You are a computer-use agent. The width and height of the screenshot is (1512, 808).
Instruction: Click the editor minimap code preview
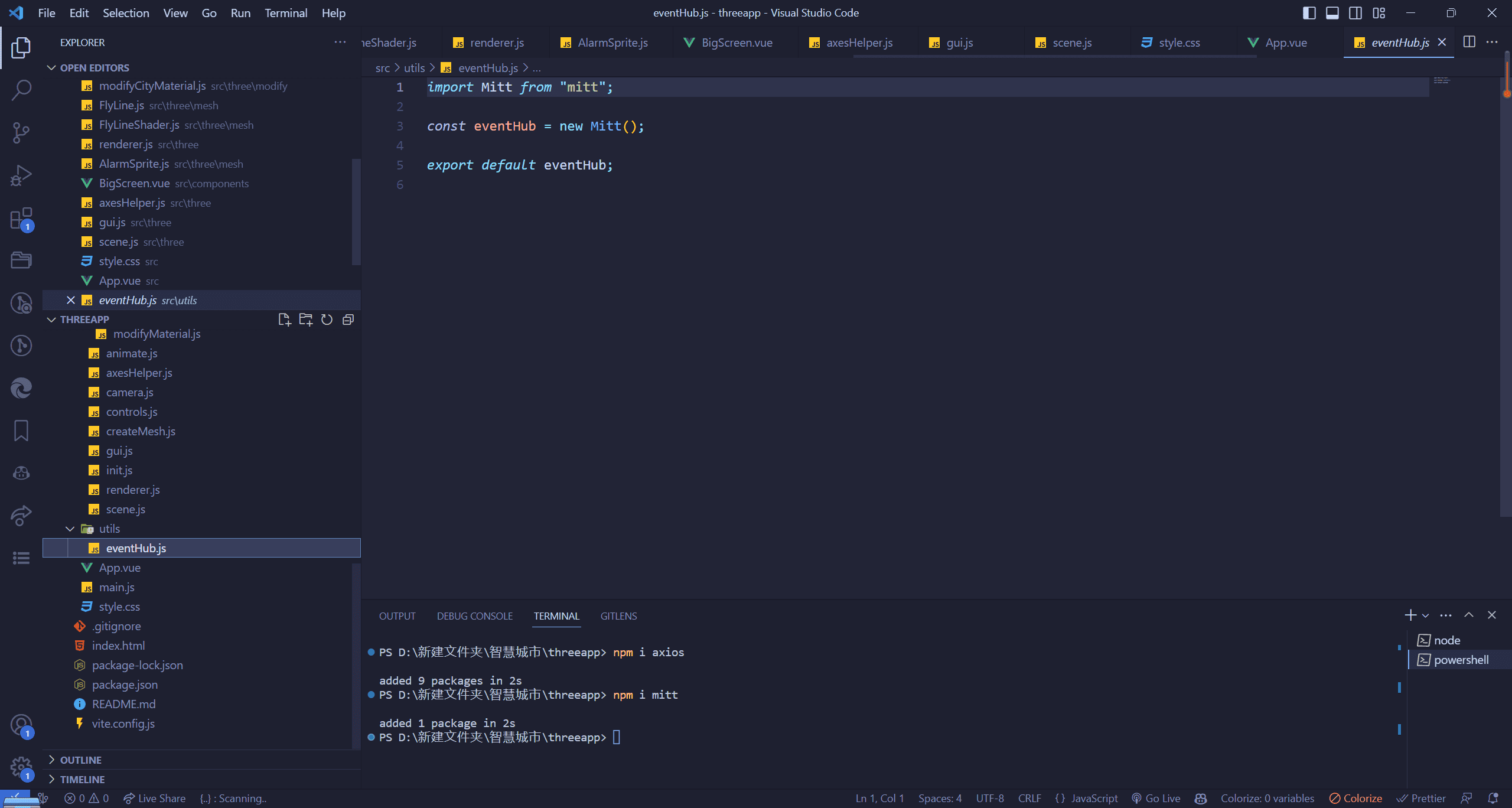[x=1442, y=80]
